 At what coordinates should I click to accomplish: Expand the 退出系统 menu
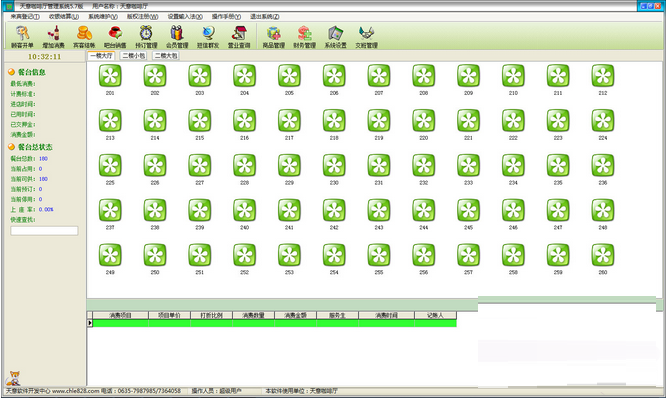pos(265,16)
